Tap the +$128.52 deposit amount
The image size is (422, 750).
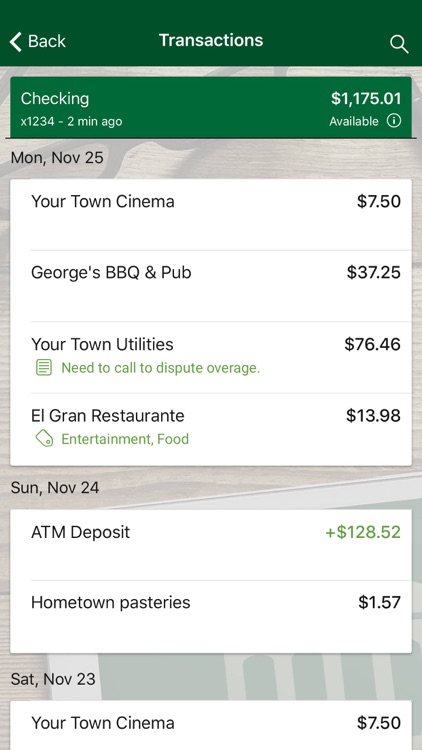pos(363,532)
